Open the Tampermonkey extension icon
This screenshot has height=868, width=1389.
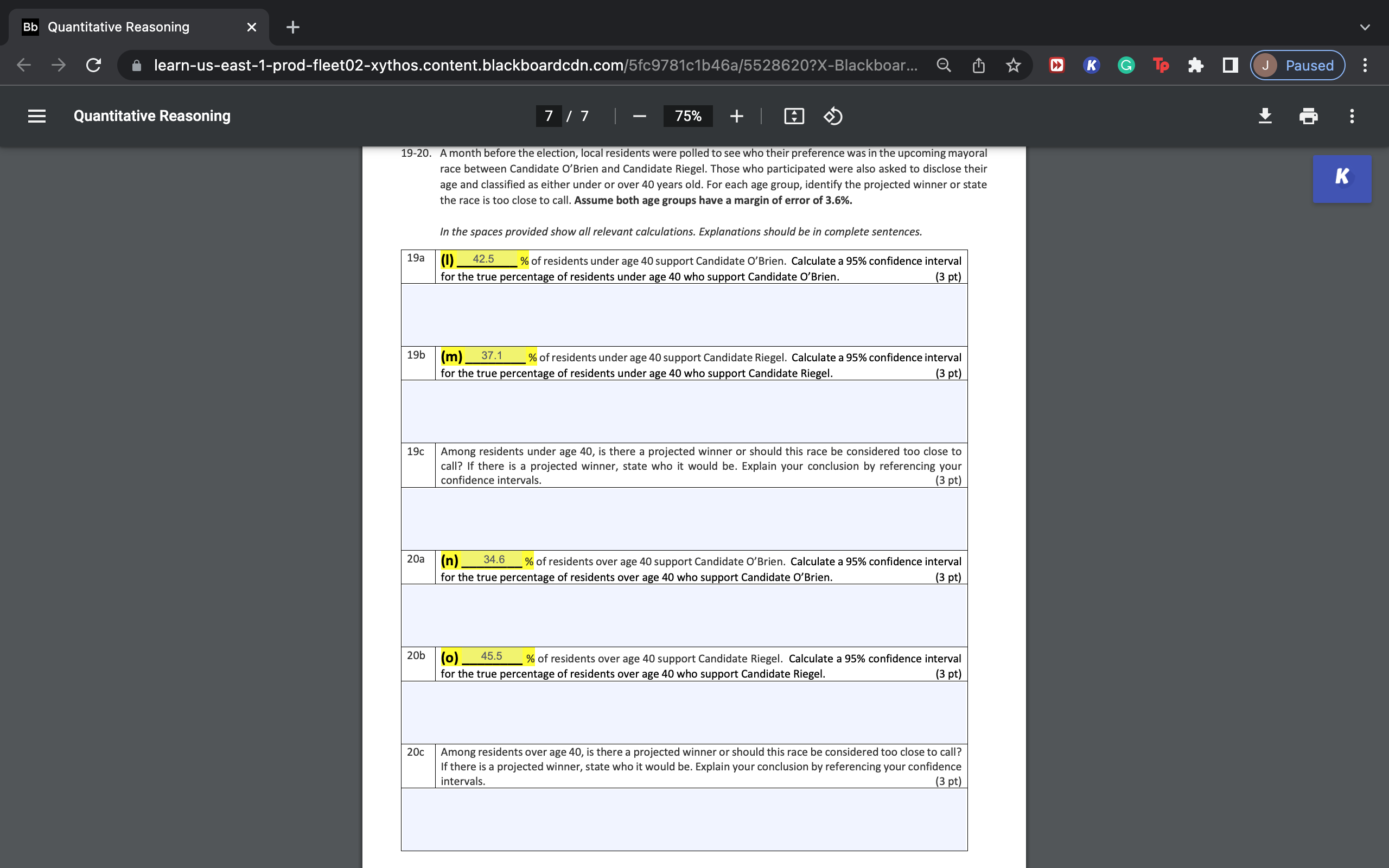[x=1161, y=65]
